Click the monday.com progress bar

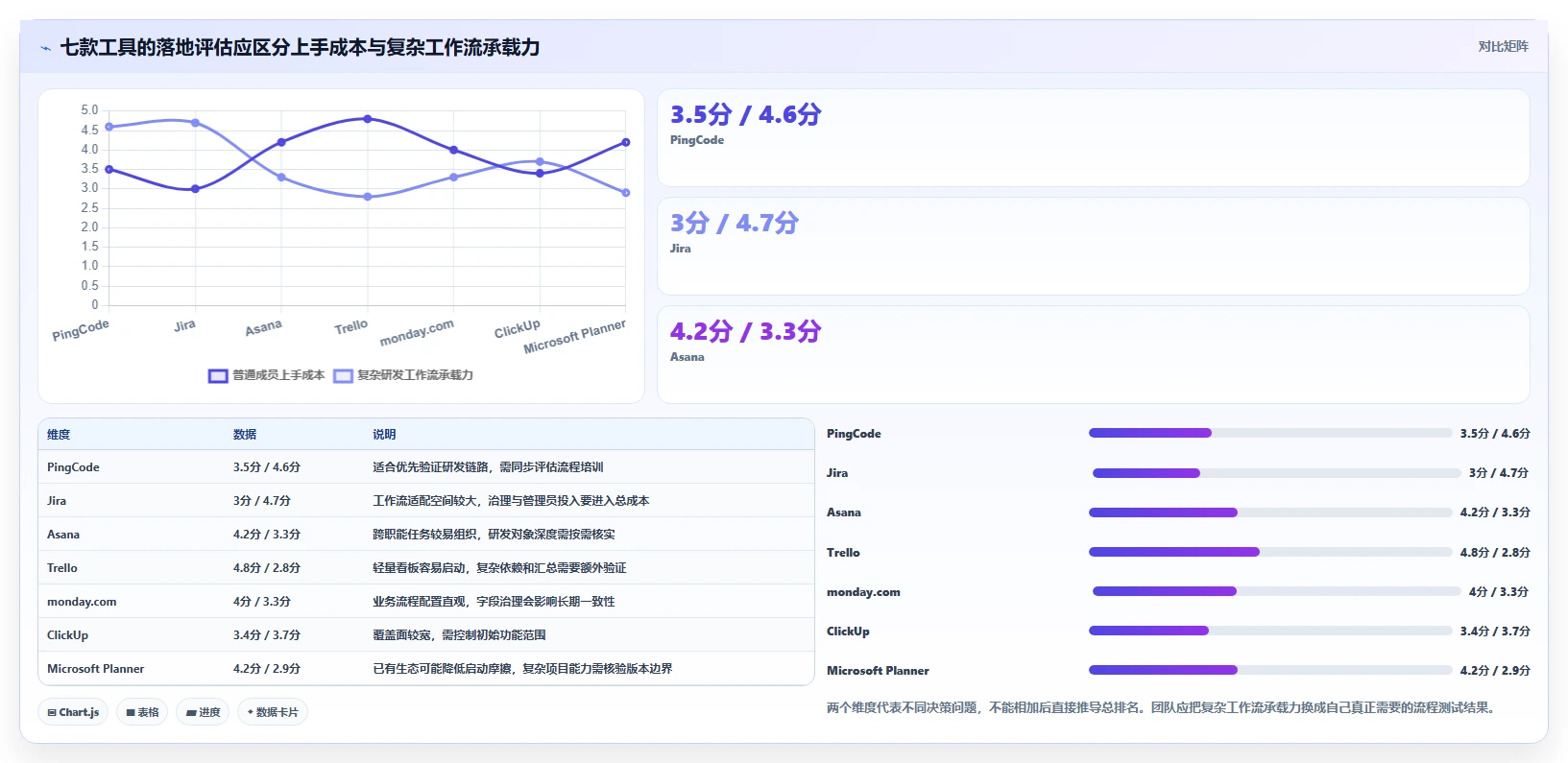[1277, 591]
